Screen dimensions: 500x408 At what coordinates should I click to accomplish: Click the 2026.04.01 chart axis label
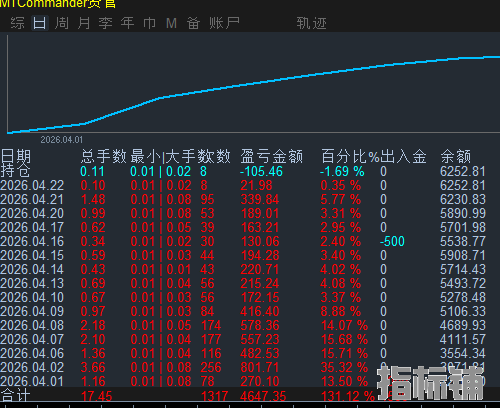62,140
